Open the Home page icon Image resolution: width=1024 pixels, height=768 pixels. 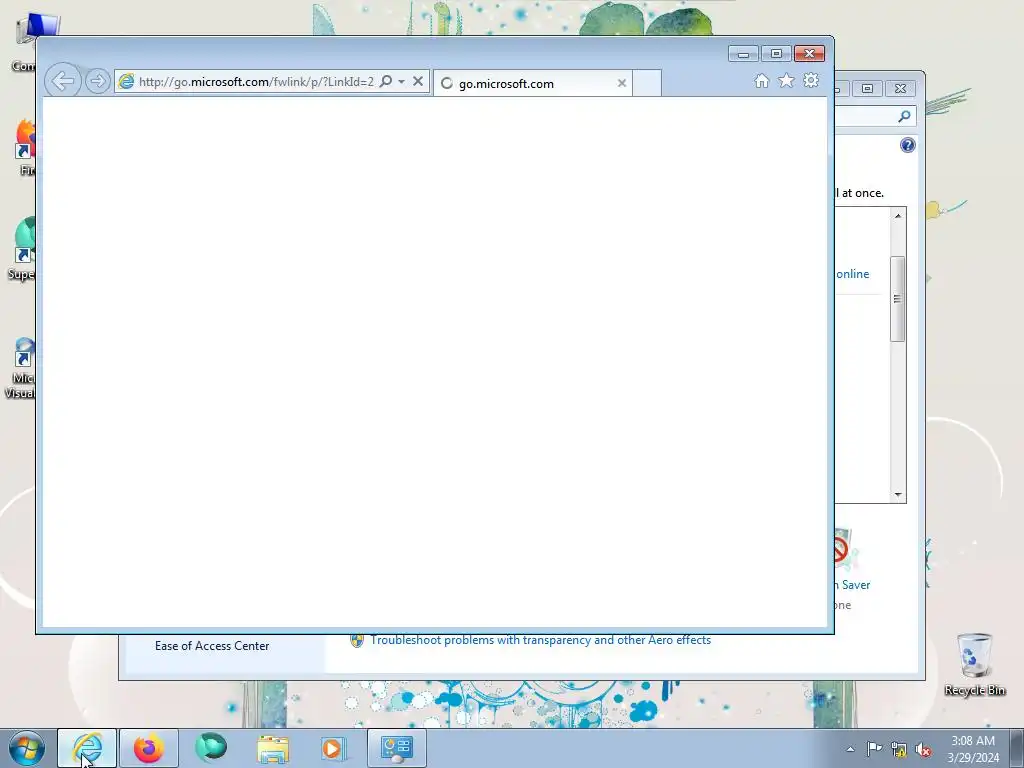point(761,80)
